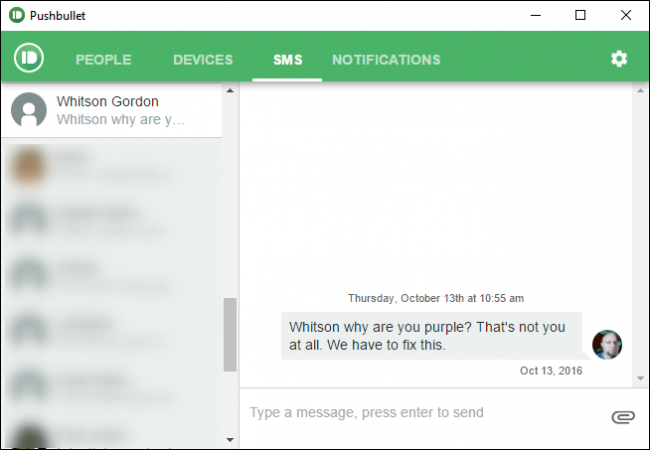Click scroll-up arrow of conversation list
Image resolution: width=650 pixels, height=450 pixels.
[x=230, y=90]
